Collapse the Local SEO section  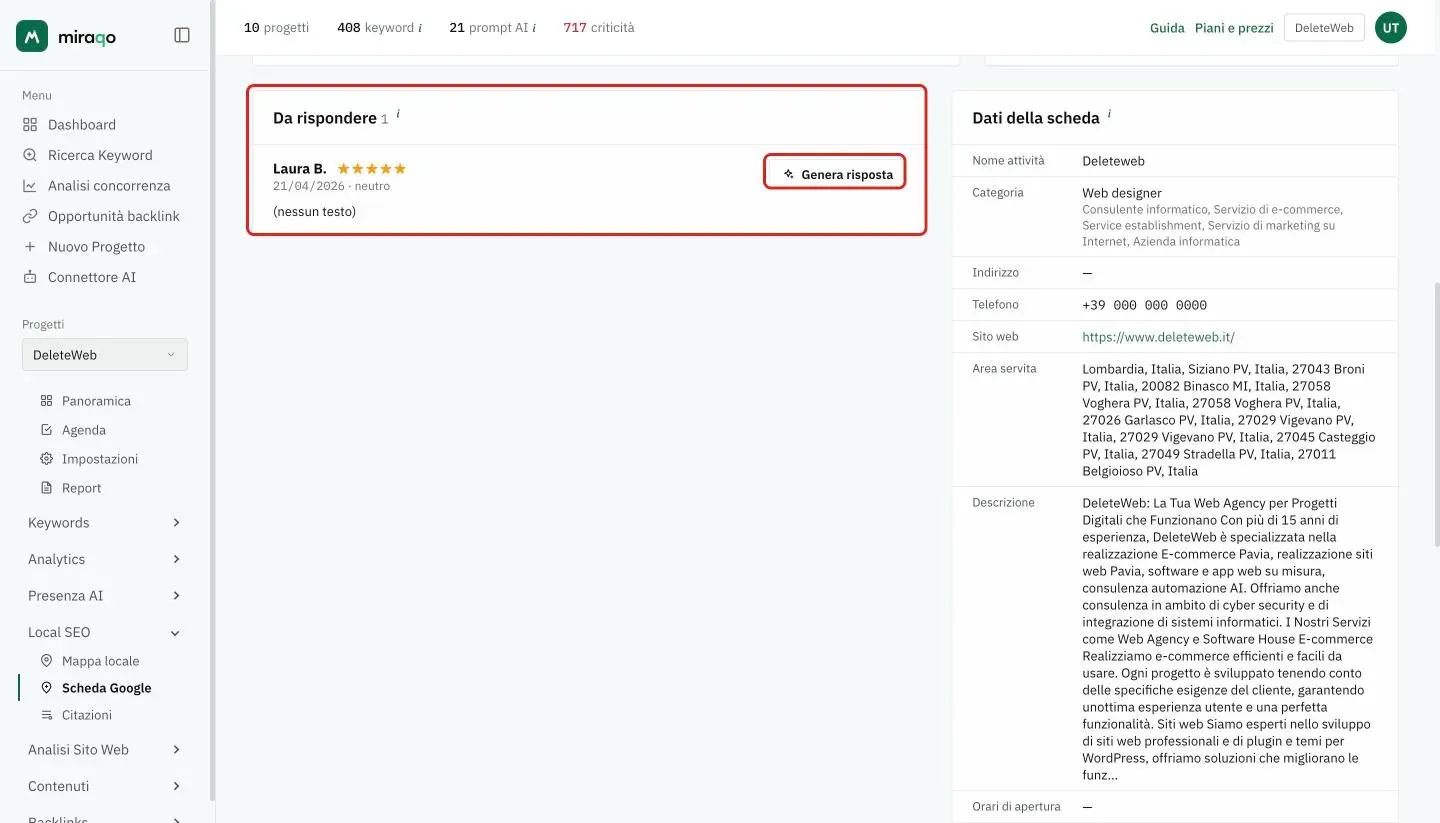pyautogui.click(x=105, y=632)
